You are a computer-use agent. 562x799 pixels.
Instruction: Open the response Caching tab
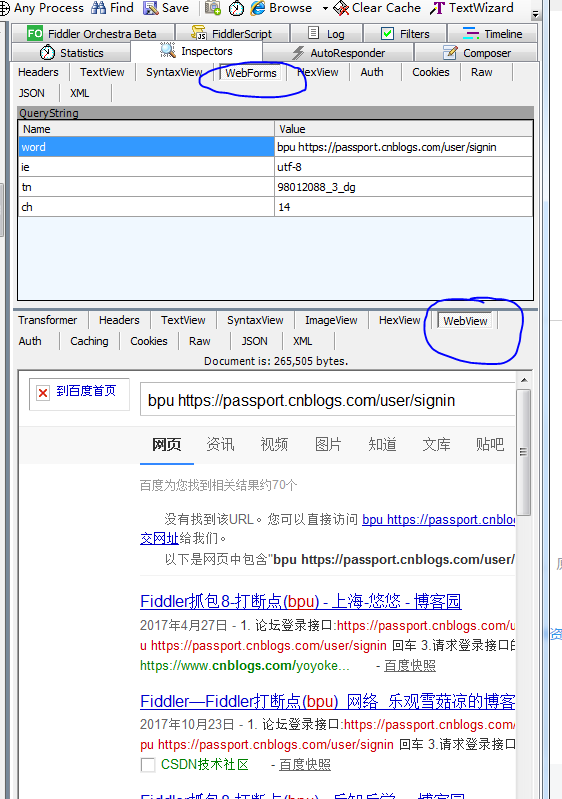89,341
